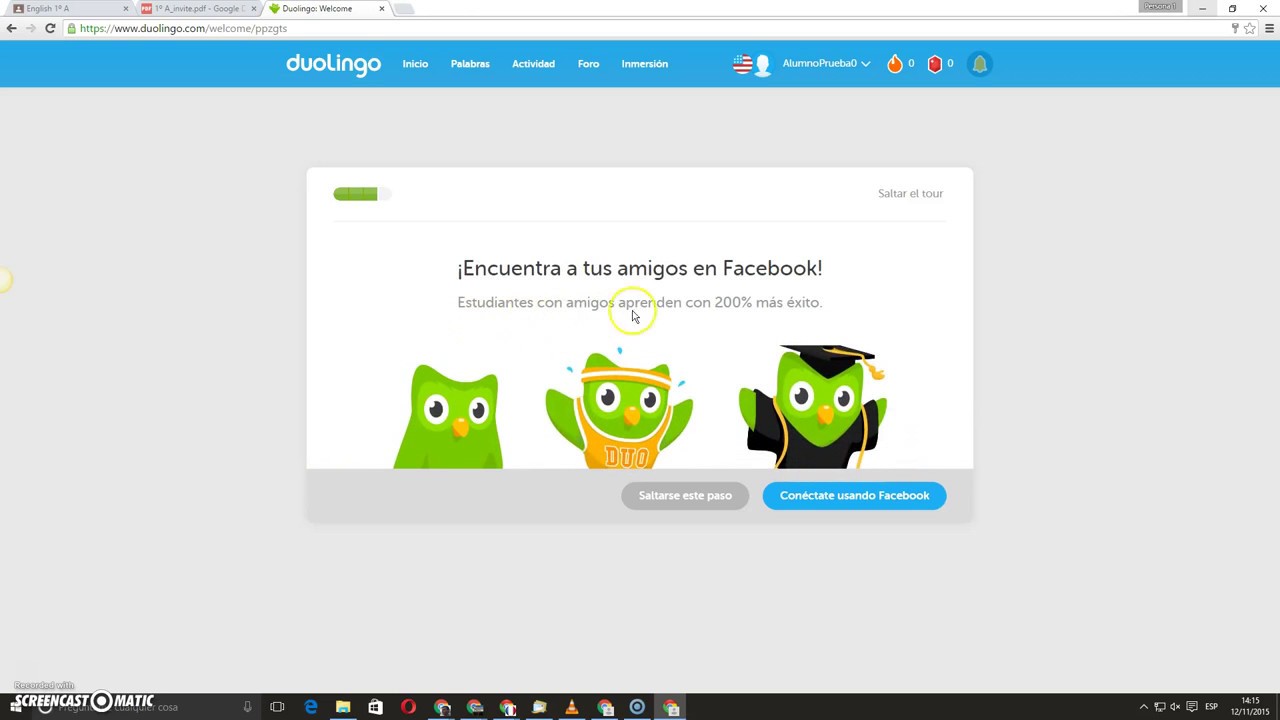1280x720 pixels.
Task: Expand the AlumnoPrueba0 user dropdown
Action: (826, 63)
